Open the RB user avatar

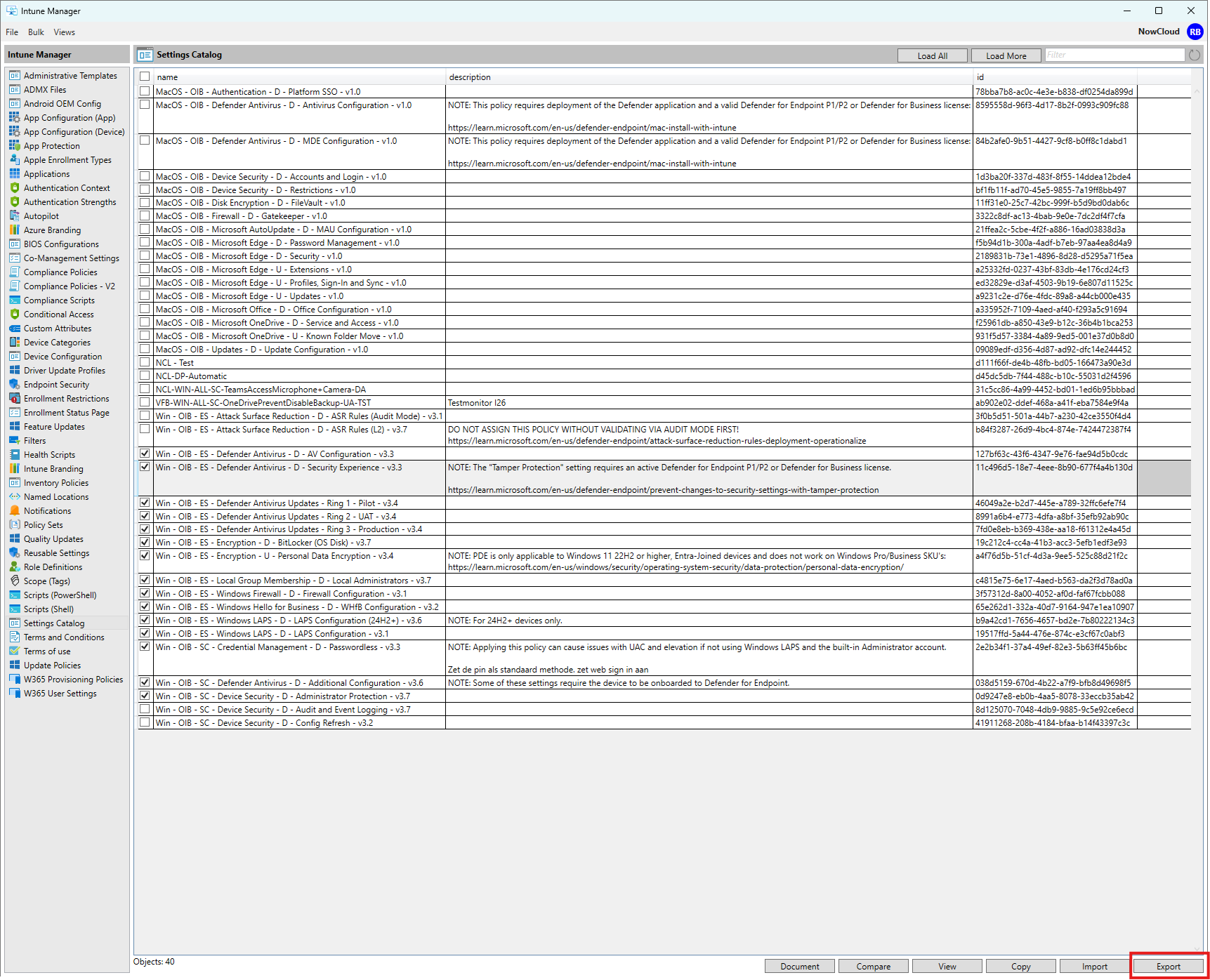(x=1195, y=32)
